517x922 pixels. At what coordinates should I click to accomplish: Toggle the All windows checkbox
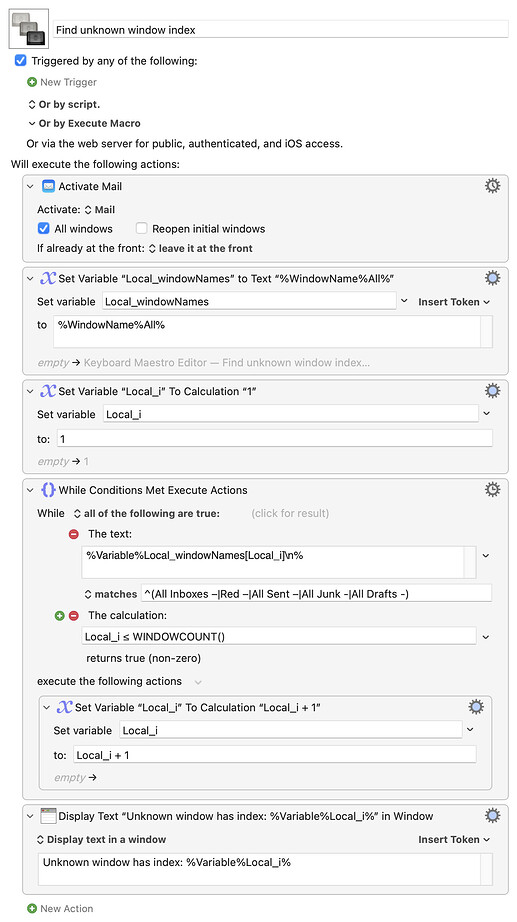tap(43, 229)
